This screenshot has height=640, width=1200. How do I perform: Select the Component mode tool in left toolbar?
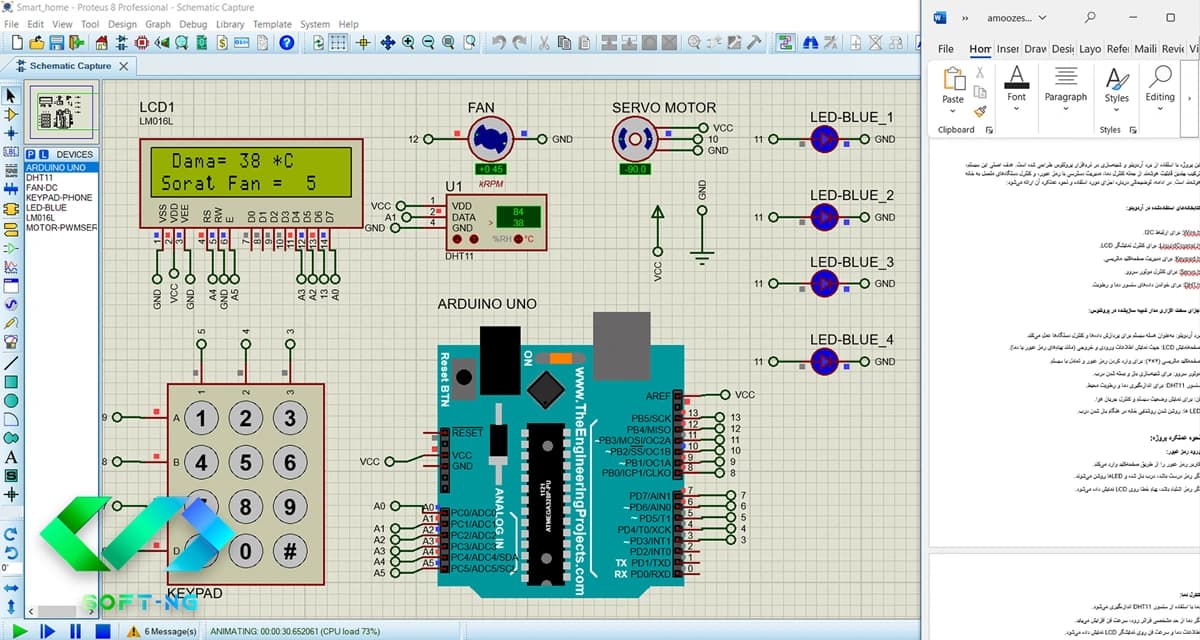11,114
